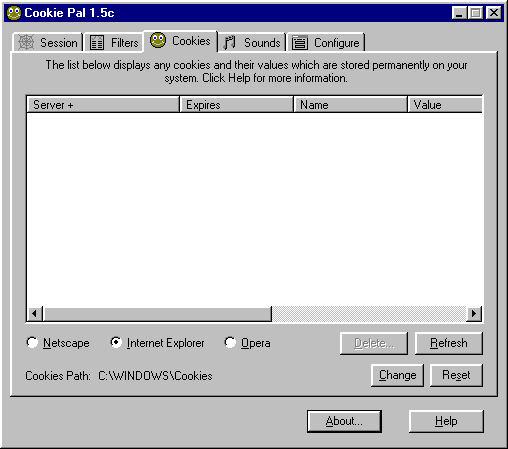Click the horizontal scrollbar thumb
Image resolution: width=508 pixels, height=449 pixels.
[x=157, y=314]
